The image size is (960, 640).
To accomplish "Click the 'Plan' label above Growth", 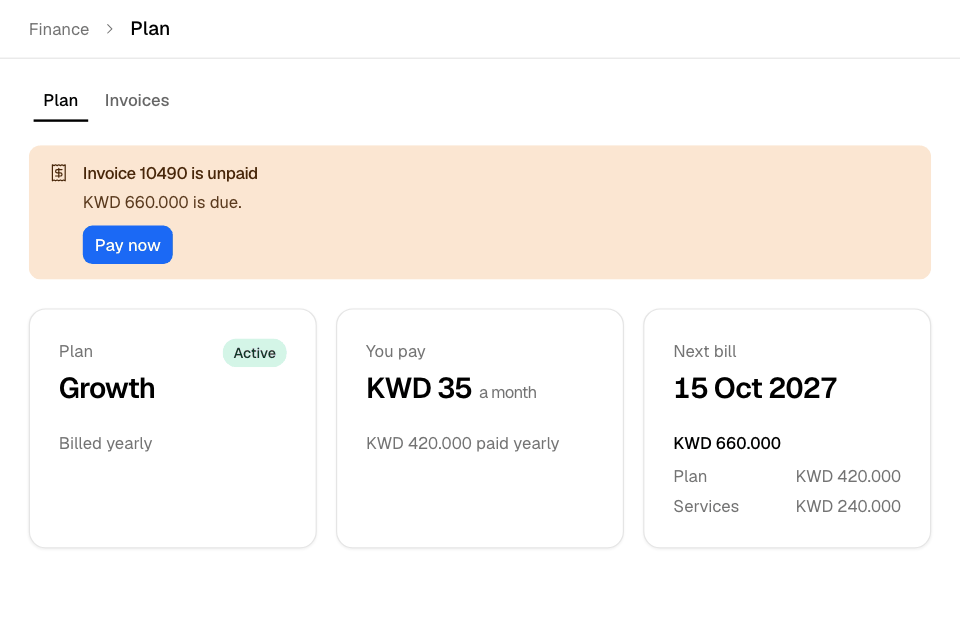I will tap(76, 352).
